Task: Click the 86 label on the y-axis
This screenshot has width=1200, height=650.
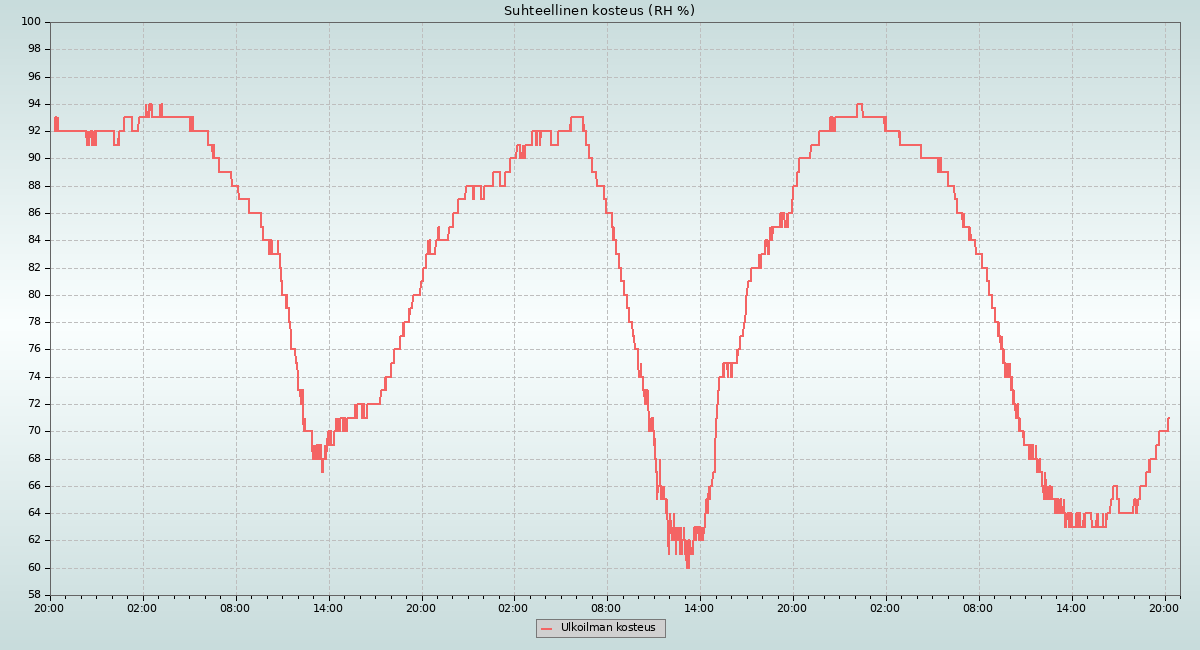Action: tap(33, 213)
